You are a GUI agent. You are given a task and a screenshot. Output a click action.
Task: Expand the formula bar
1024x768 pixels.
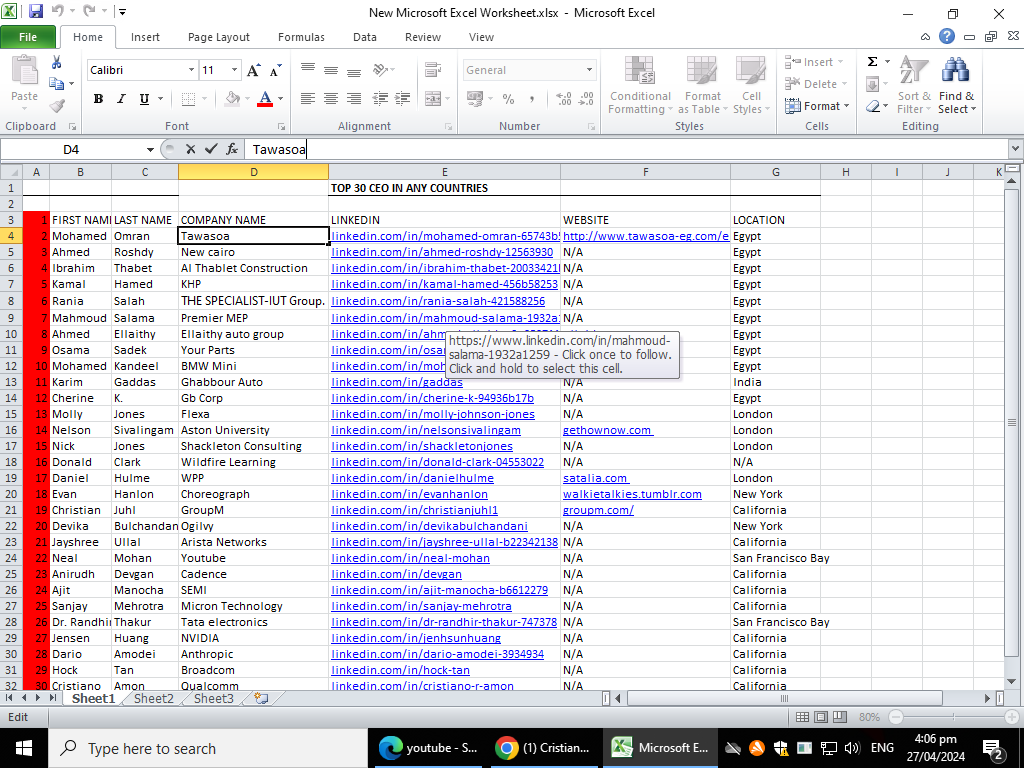click(1015, 149)
